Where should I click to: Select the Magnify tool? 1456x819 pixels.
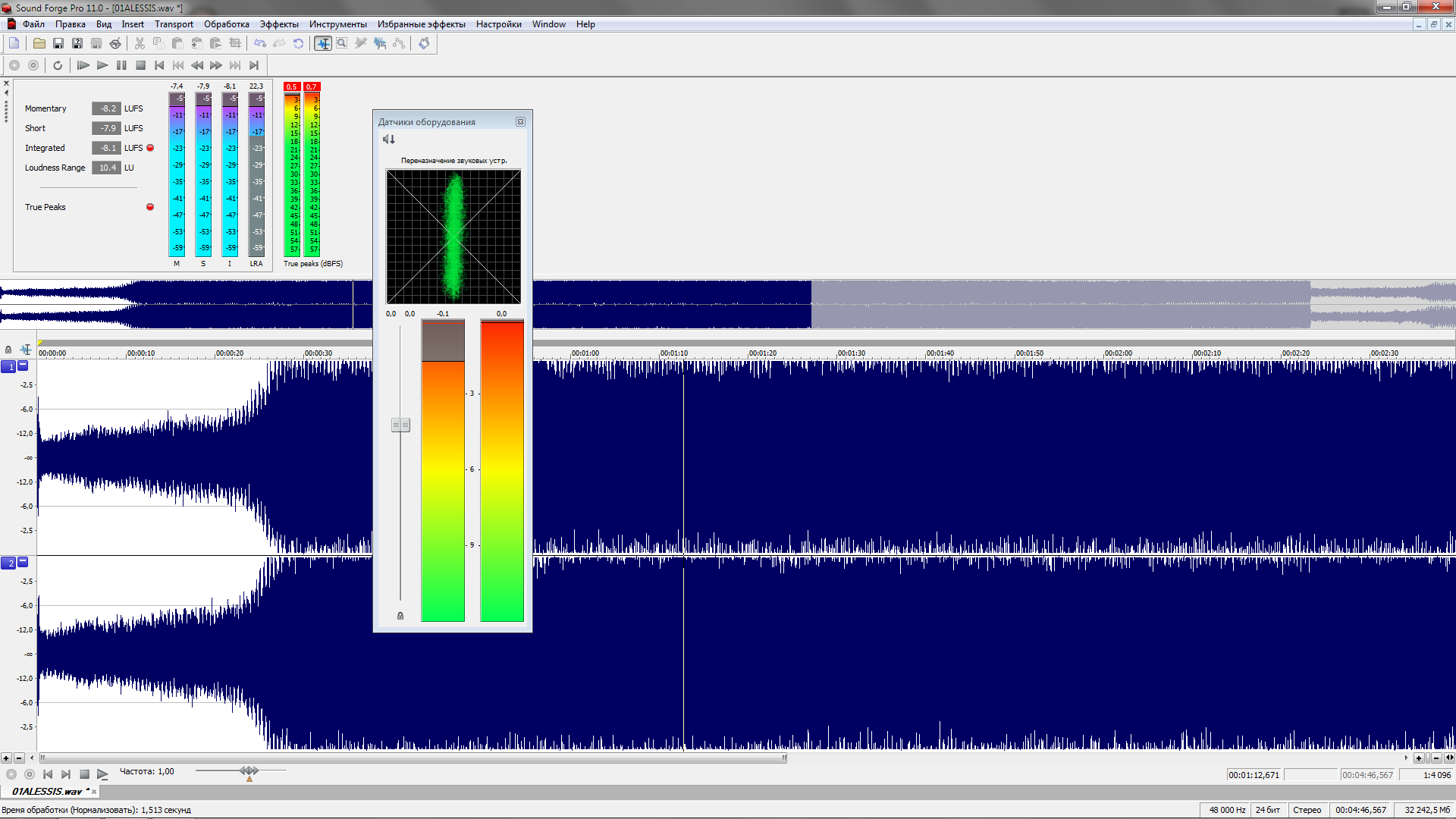tap(342, 43)
